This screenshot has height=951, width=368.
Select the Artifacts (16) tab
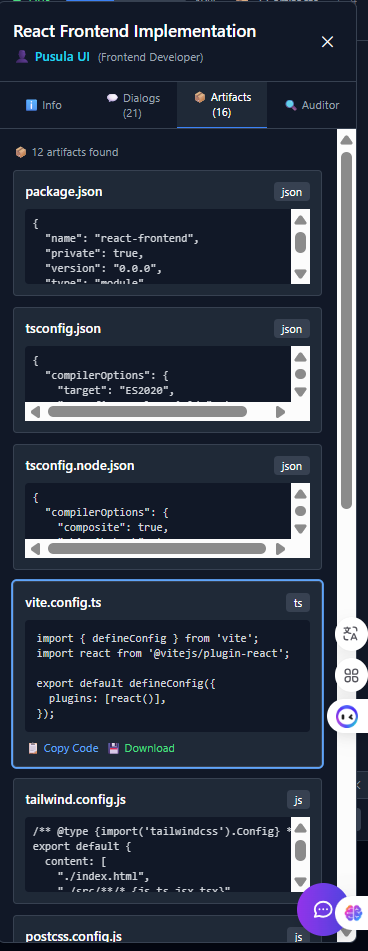[222, 105]
